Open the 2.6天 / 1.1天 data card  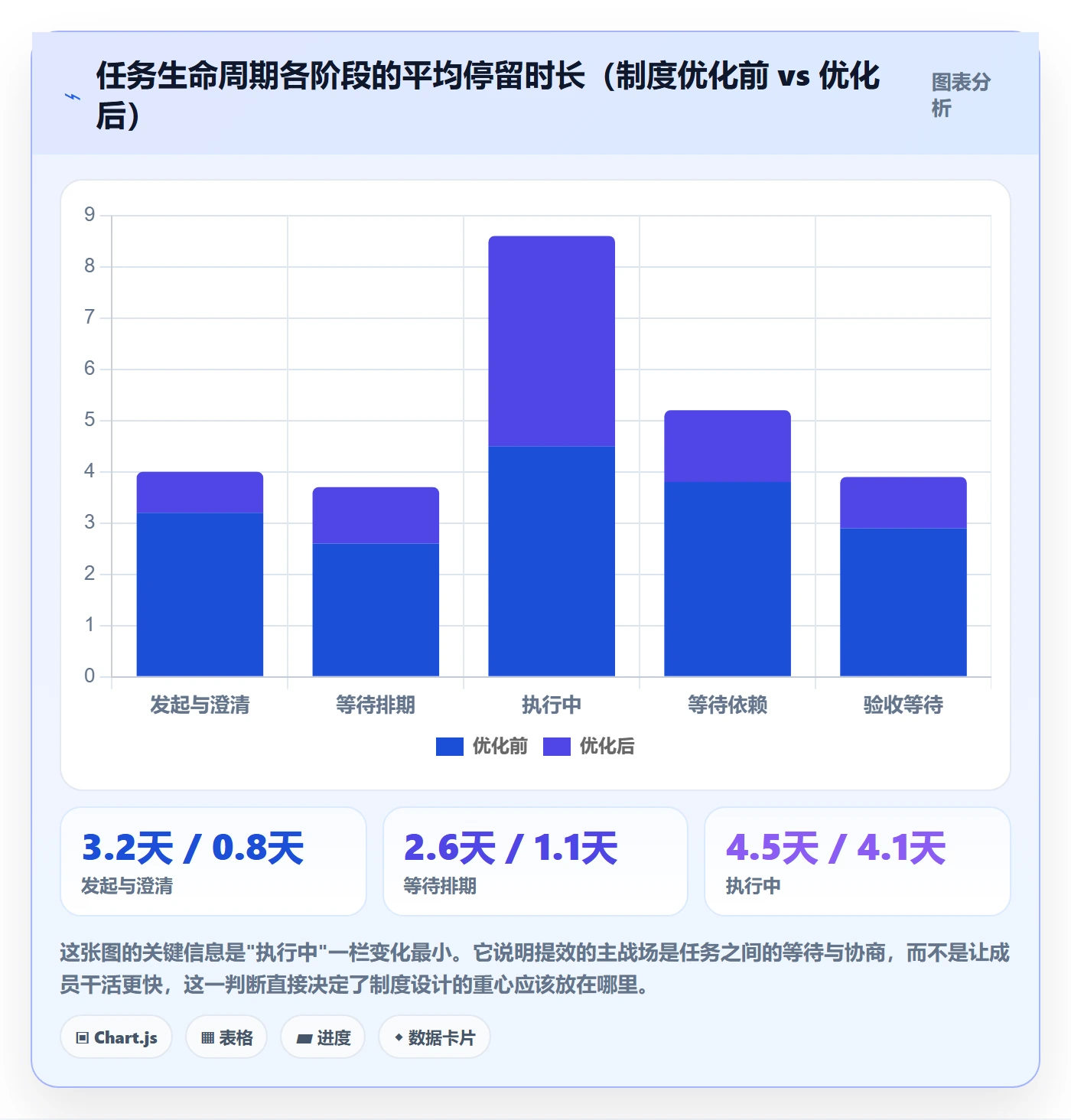535,861
